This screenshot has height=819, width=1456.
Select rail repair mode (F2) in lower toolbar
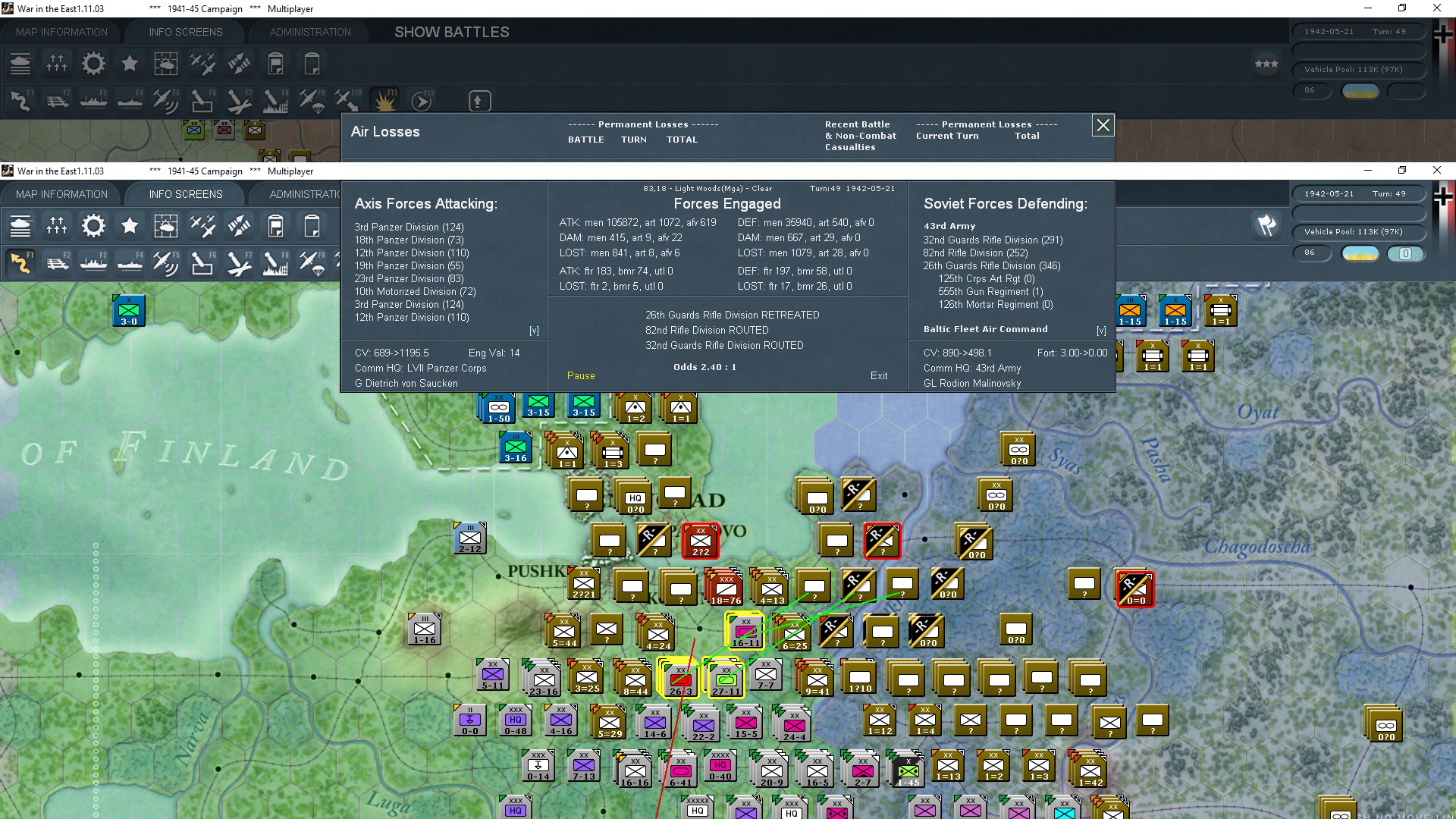(58, 263)
